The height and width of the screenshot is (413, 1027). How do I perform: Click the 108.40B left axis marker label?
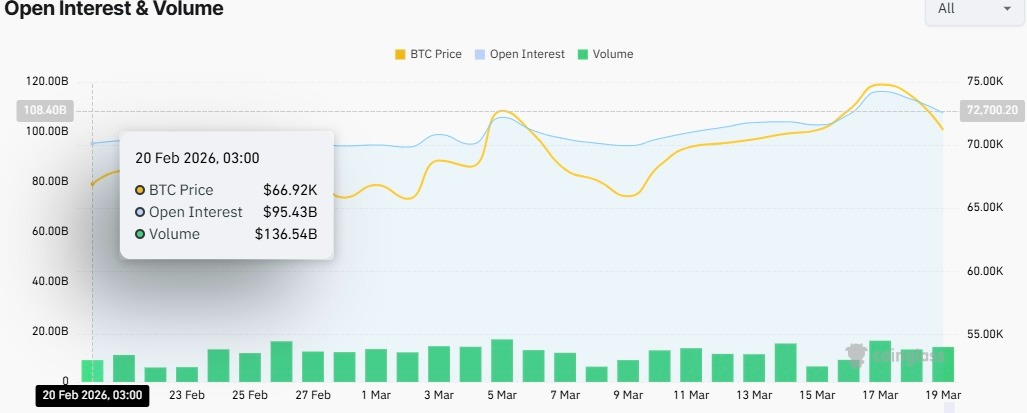coord(42,111)
